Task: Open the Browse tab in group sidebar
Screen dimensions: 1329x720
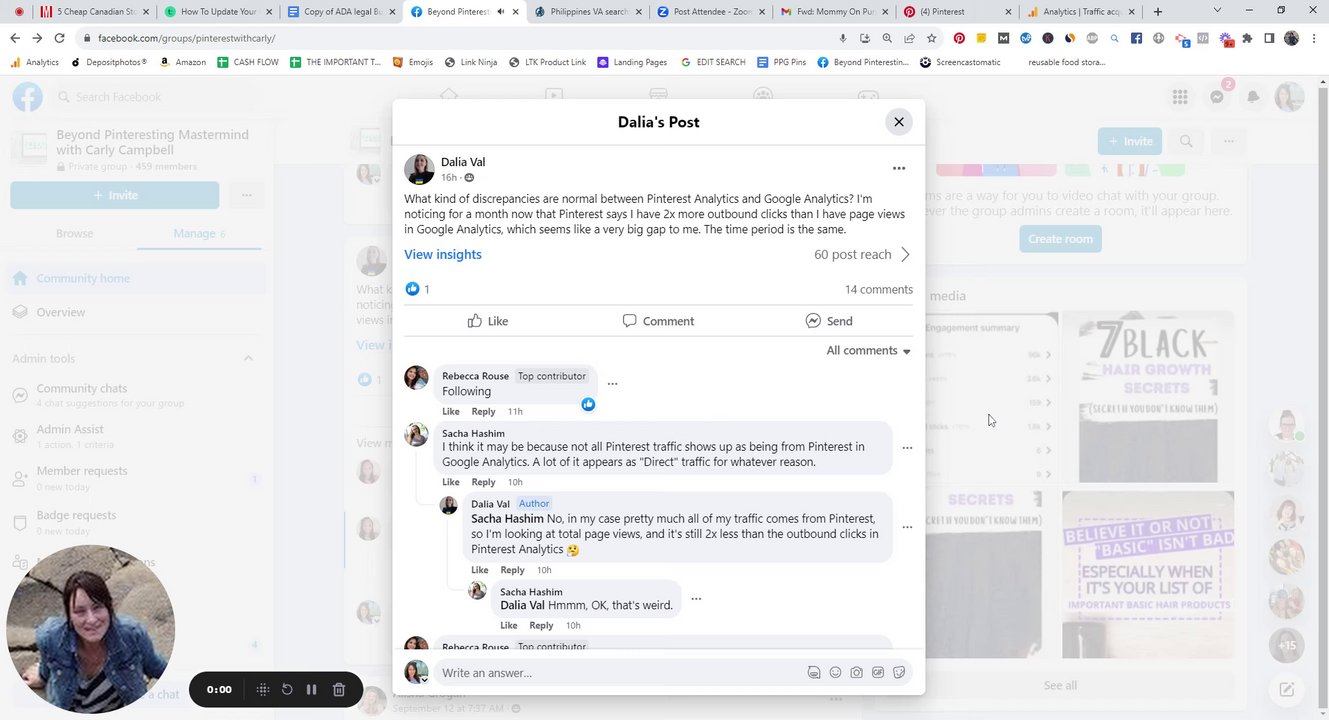Action: 74,233
